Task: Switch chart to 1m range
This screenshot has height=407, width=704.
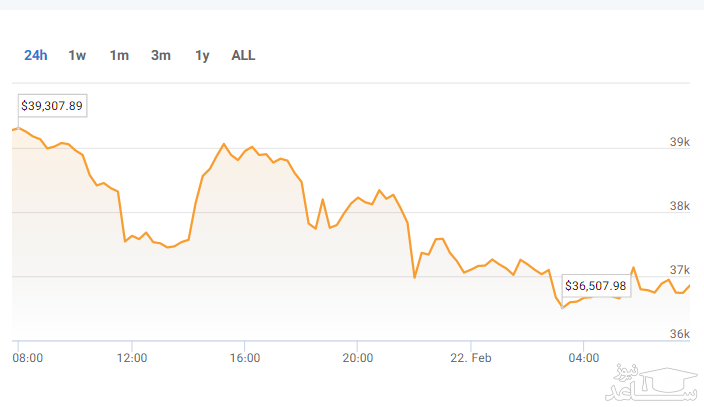Action: pyautogui.click(x=119, y=55)
